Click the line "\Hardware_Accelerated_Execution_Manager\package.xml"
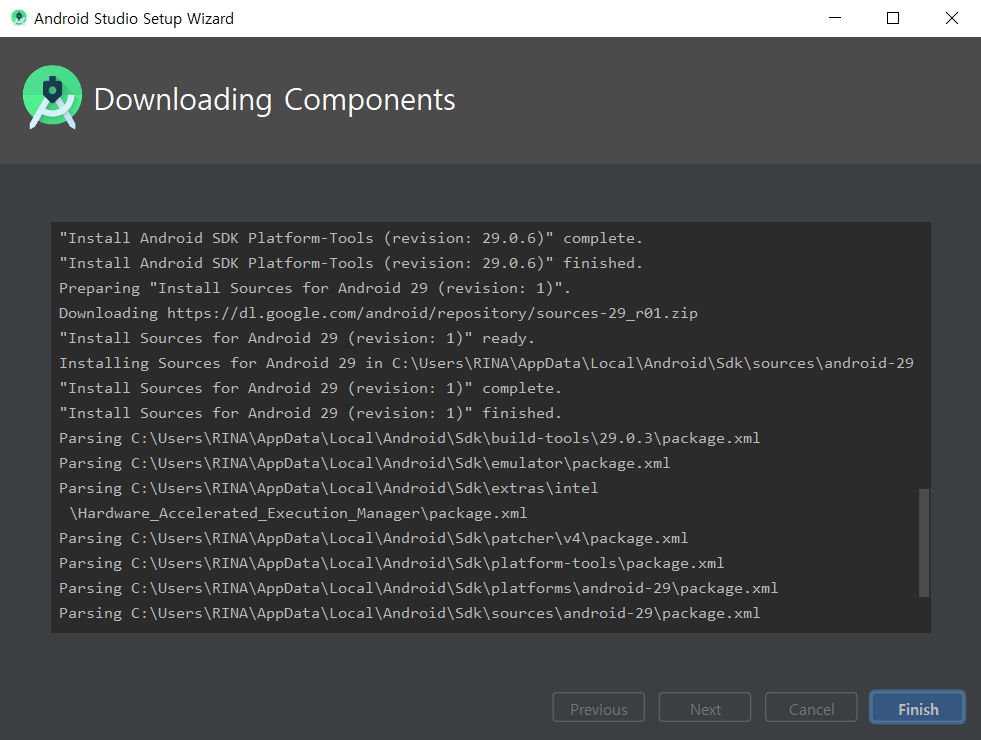The image size is (981, 740). (x=298, y=513)
